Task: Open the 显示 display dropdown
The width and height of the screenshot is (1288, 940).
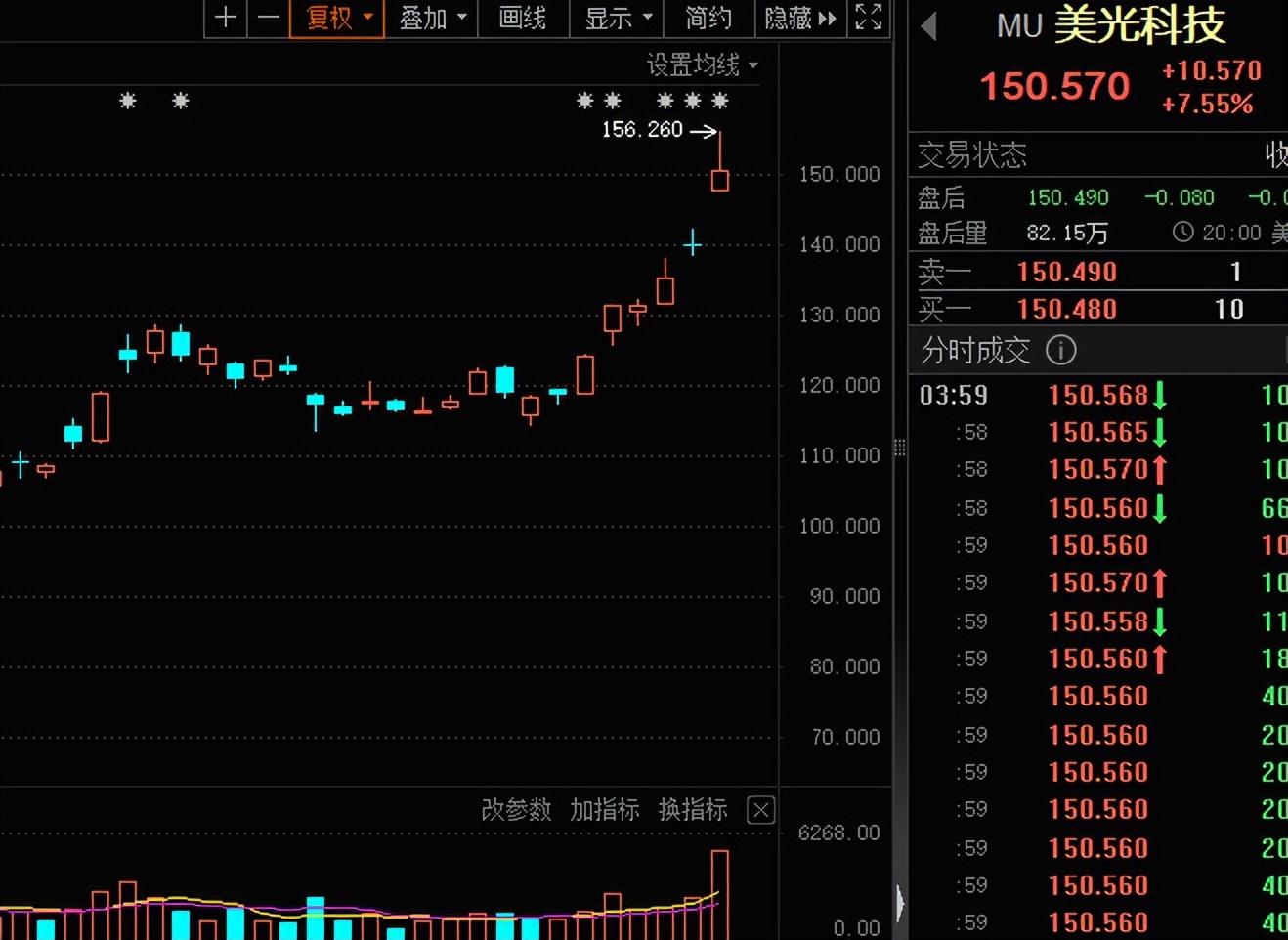Action: [x=617, y=18]
